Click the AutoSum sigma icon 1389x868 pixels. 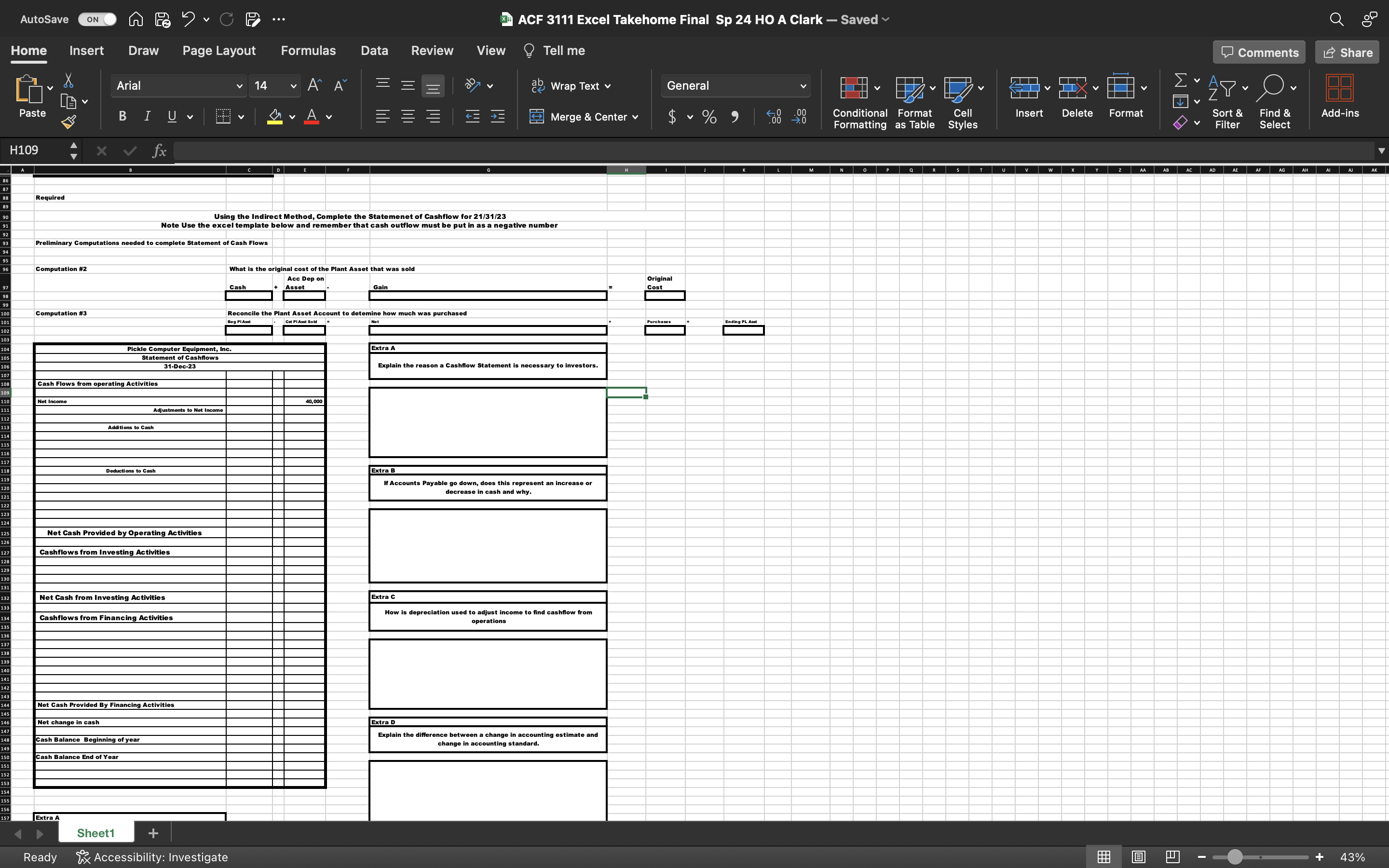coord(1180,80)
